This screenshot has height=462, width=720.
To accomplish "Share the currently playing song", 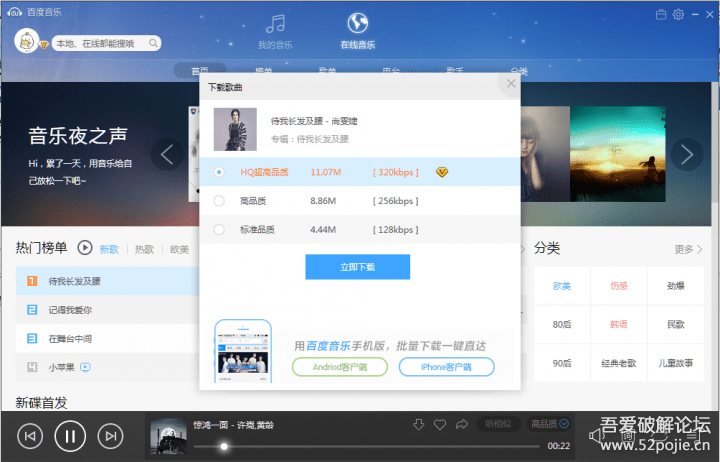I will [x=462, y=424].
